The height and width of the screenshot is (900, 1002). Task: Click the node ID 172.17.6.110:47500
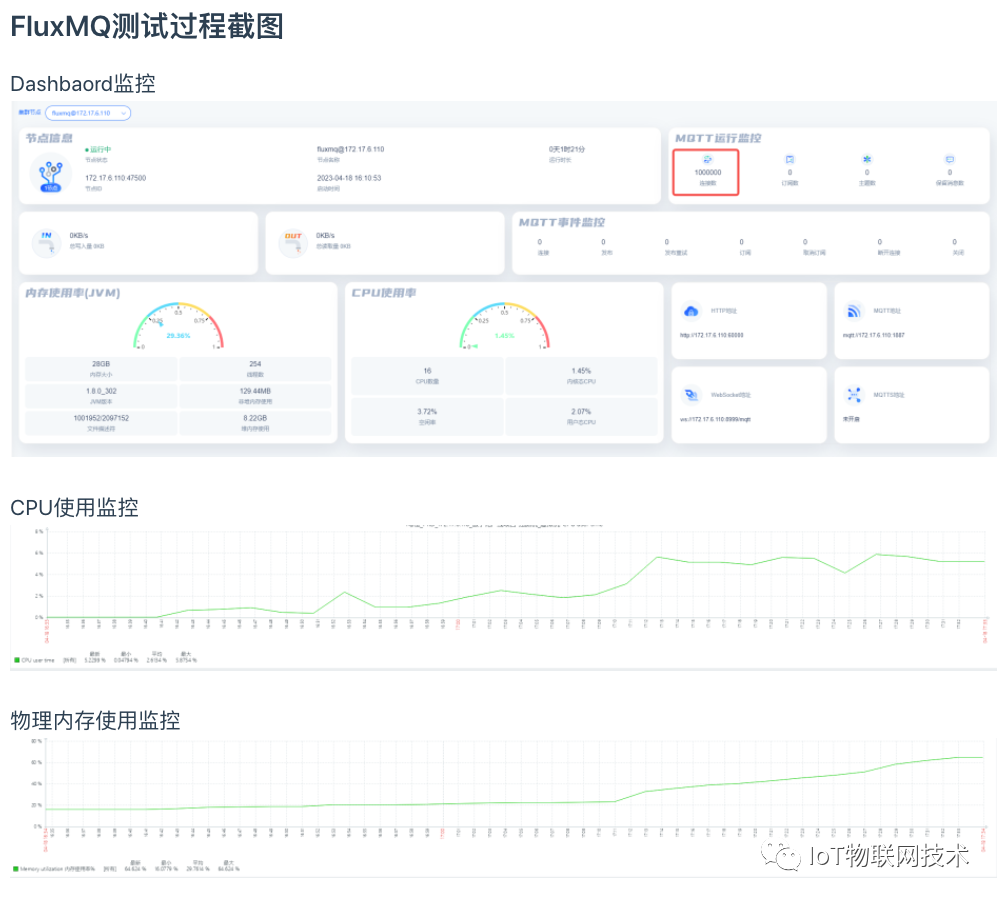pos(116,178)
